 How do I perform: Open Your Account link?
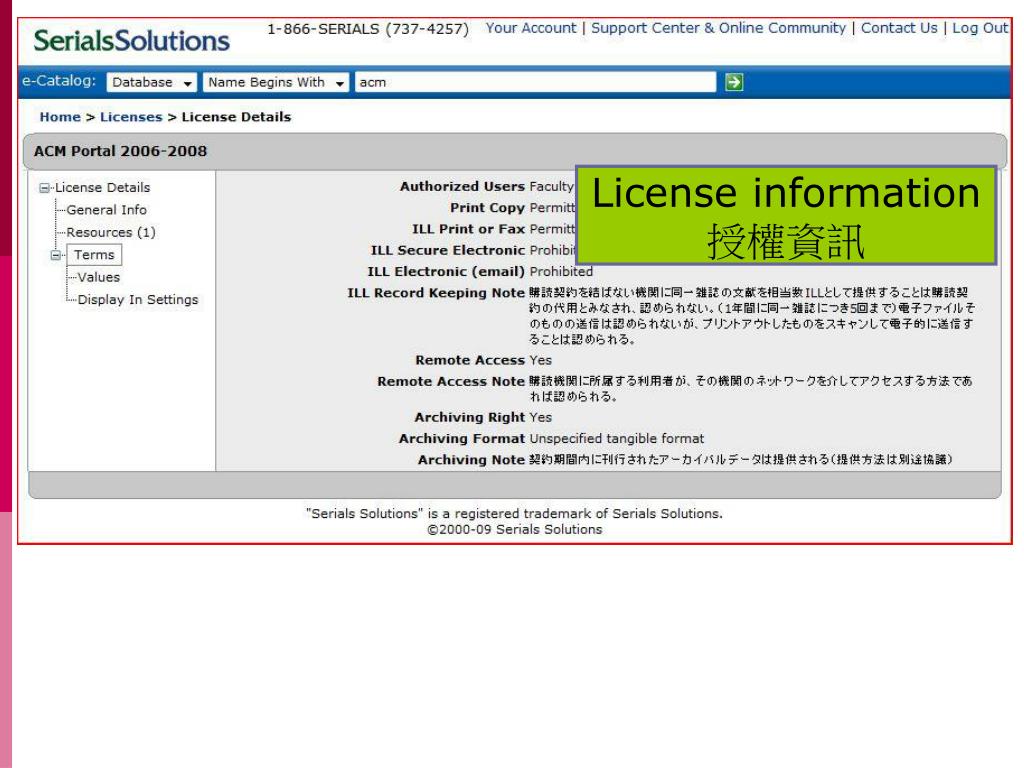click(531, 28)
